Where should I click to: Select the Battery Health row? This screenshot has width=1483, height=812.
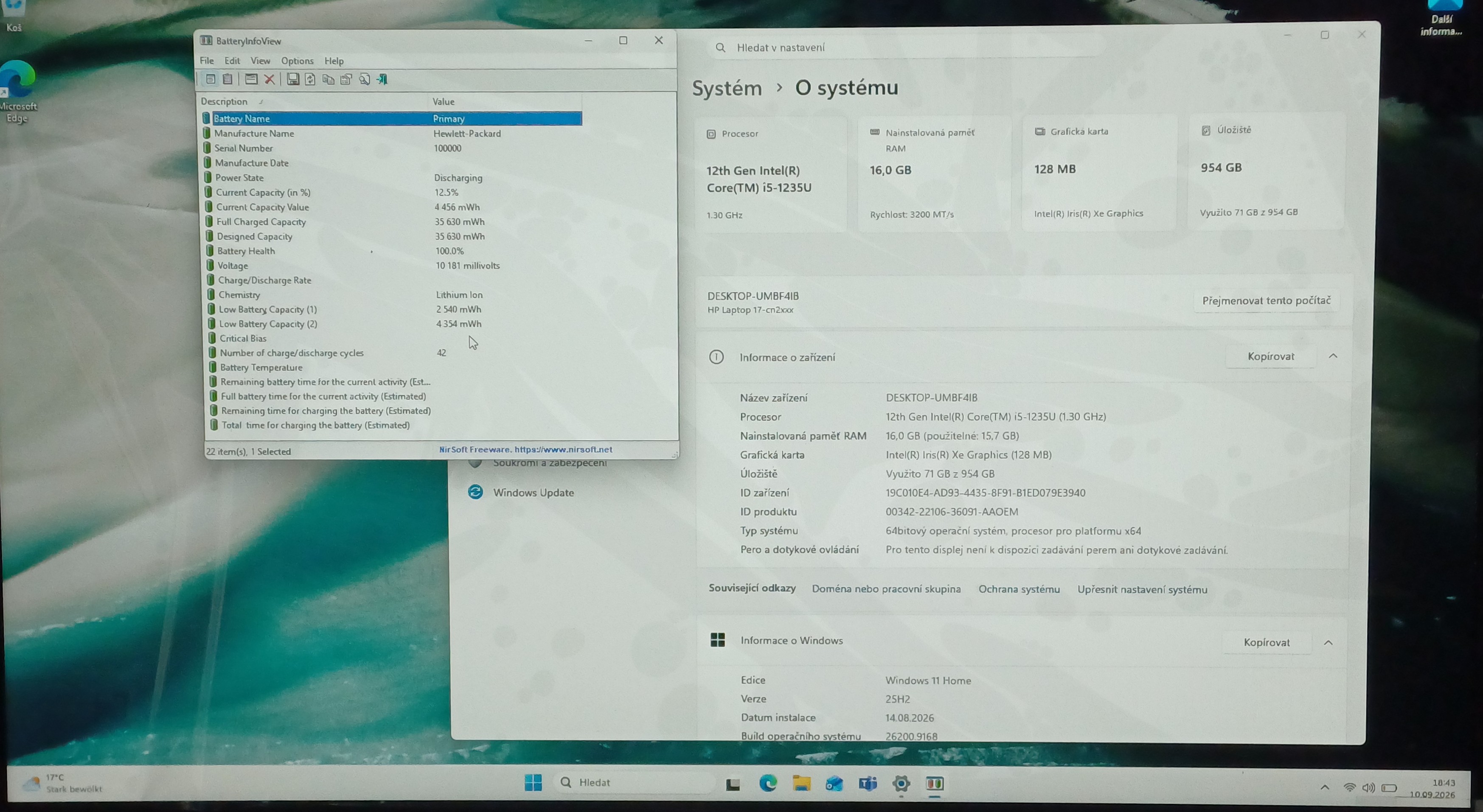click(394, 251)
